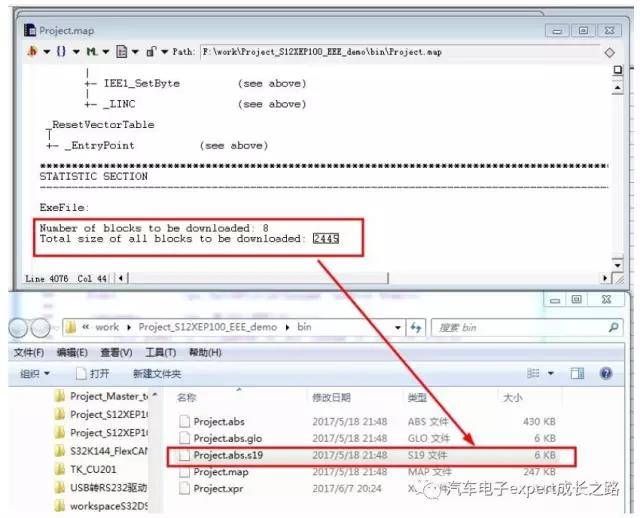
Task: Open the 组织 (Organize) dropdown
Action: pos(36,373)
